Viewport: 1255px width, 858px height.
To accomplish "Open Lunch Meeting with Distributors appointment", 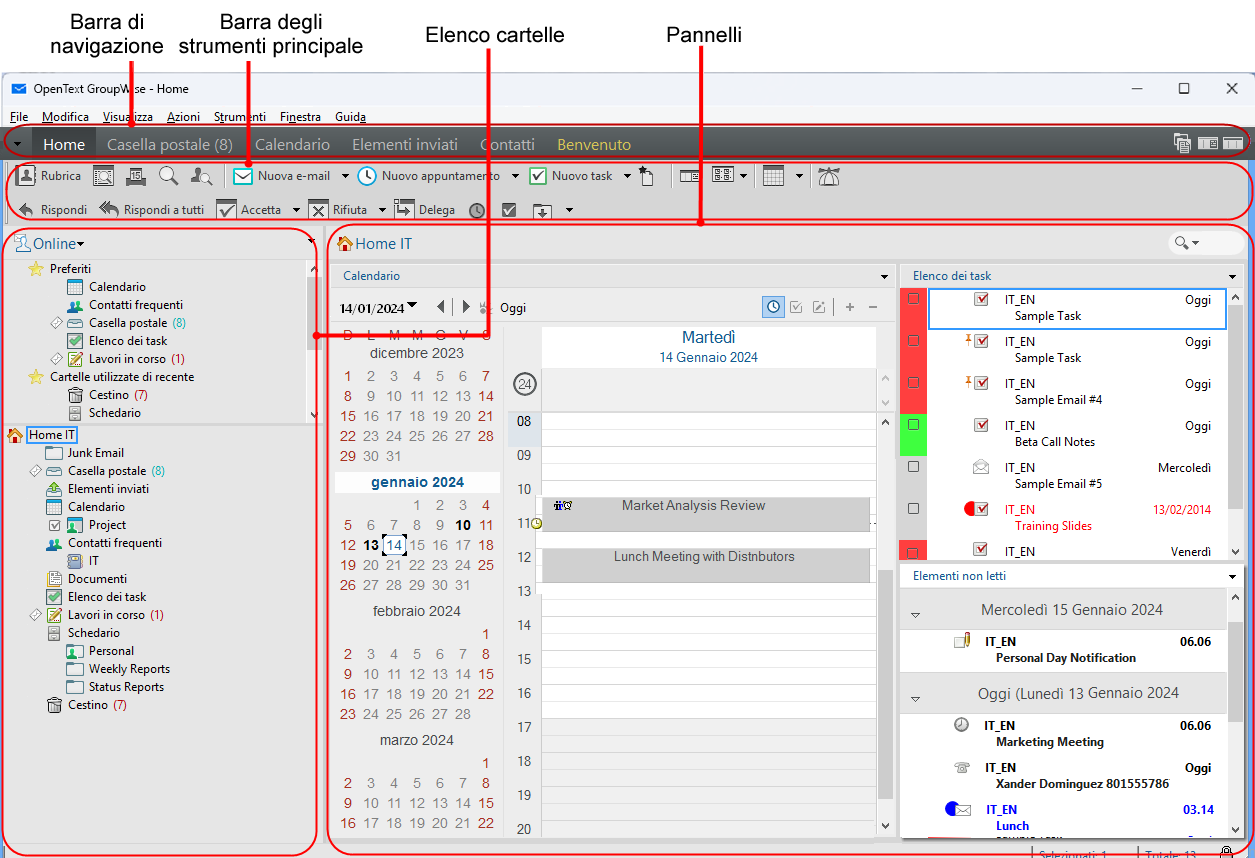I will [705, 565].
